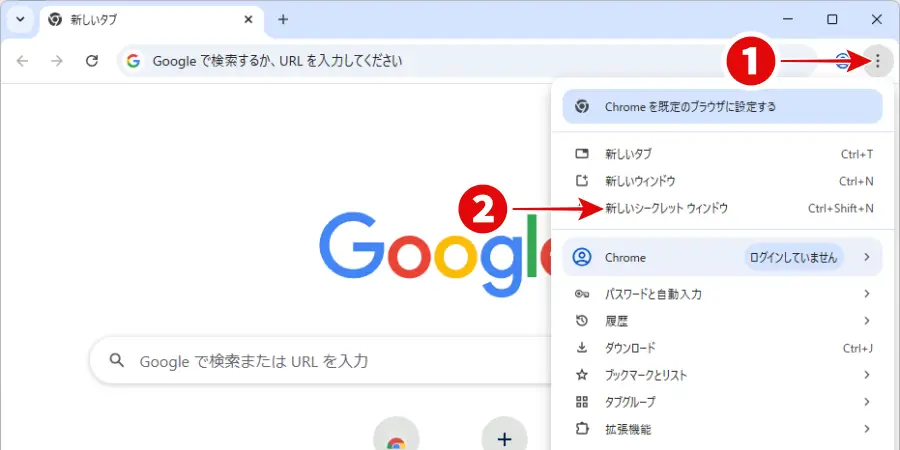Screen dimensions: 900x450
Task: Expand パスワードと自動入力 submenu arrow
Action: point(867,294)
